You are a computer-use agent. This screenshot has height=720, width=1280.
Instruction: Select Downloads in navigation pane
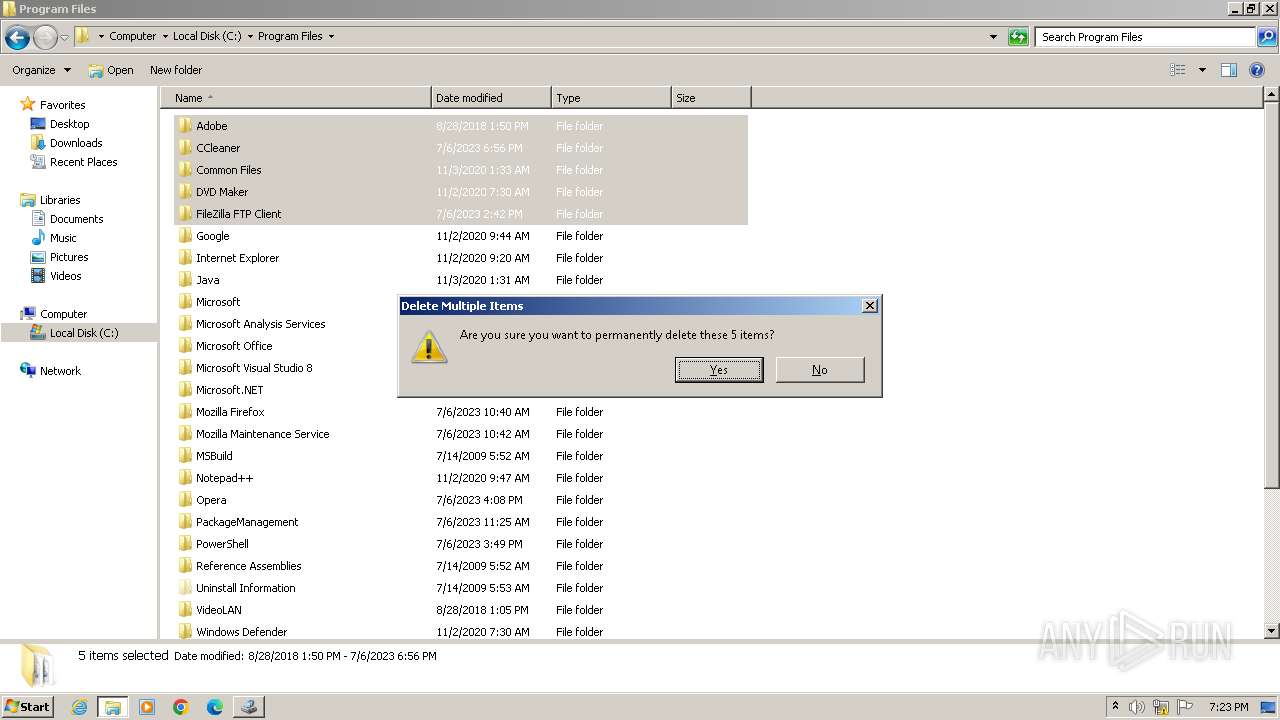[x=76, y=143]
